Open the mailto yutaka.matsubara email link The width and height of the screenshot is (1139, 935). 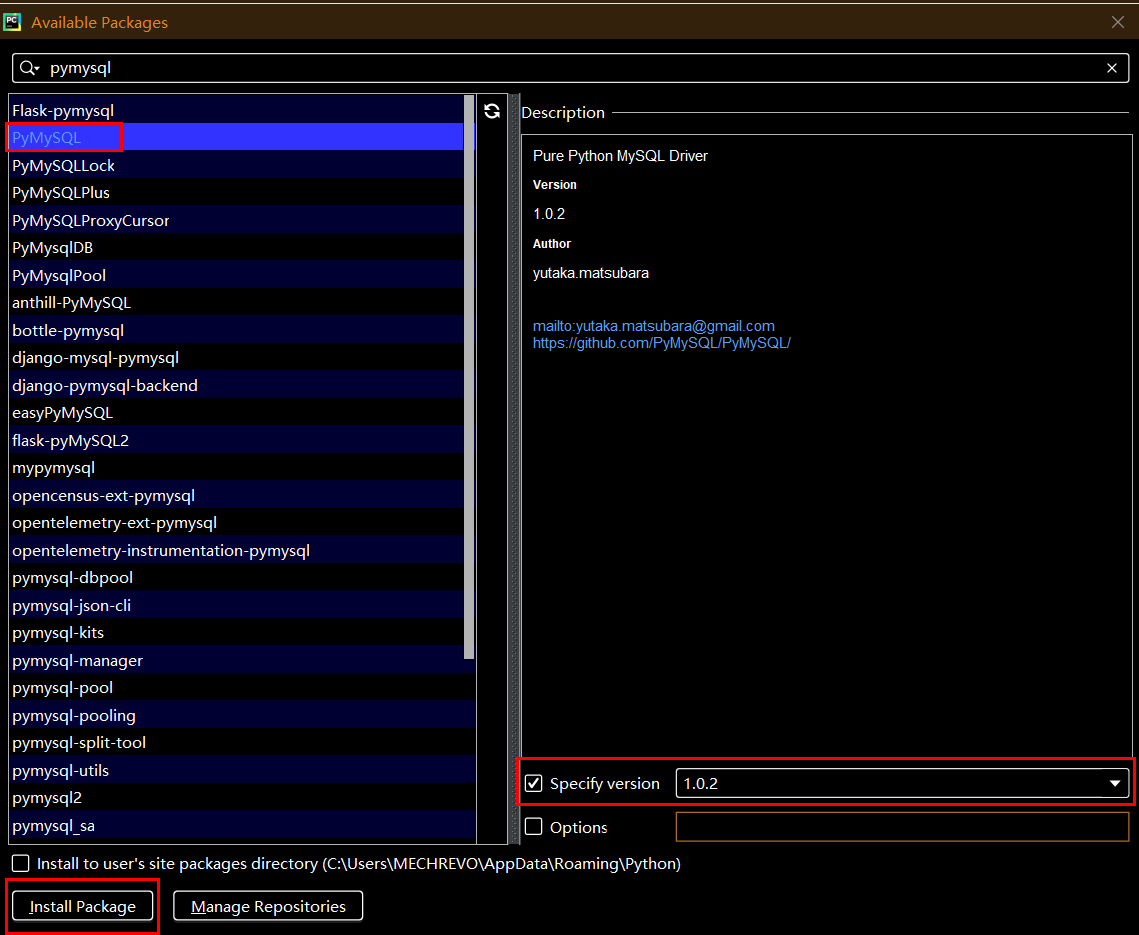click(x=654, y=326)
